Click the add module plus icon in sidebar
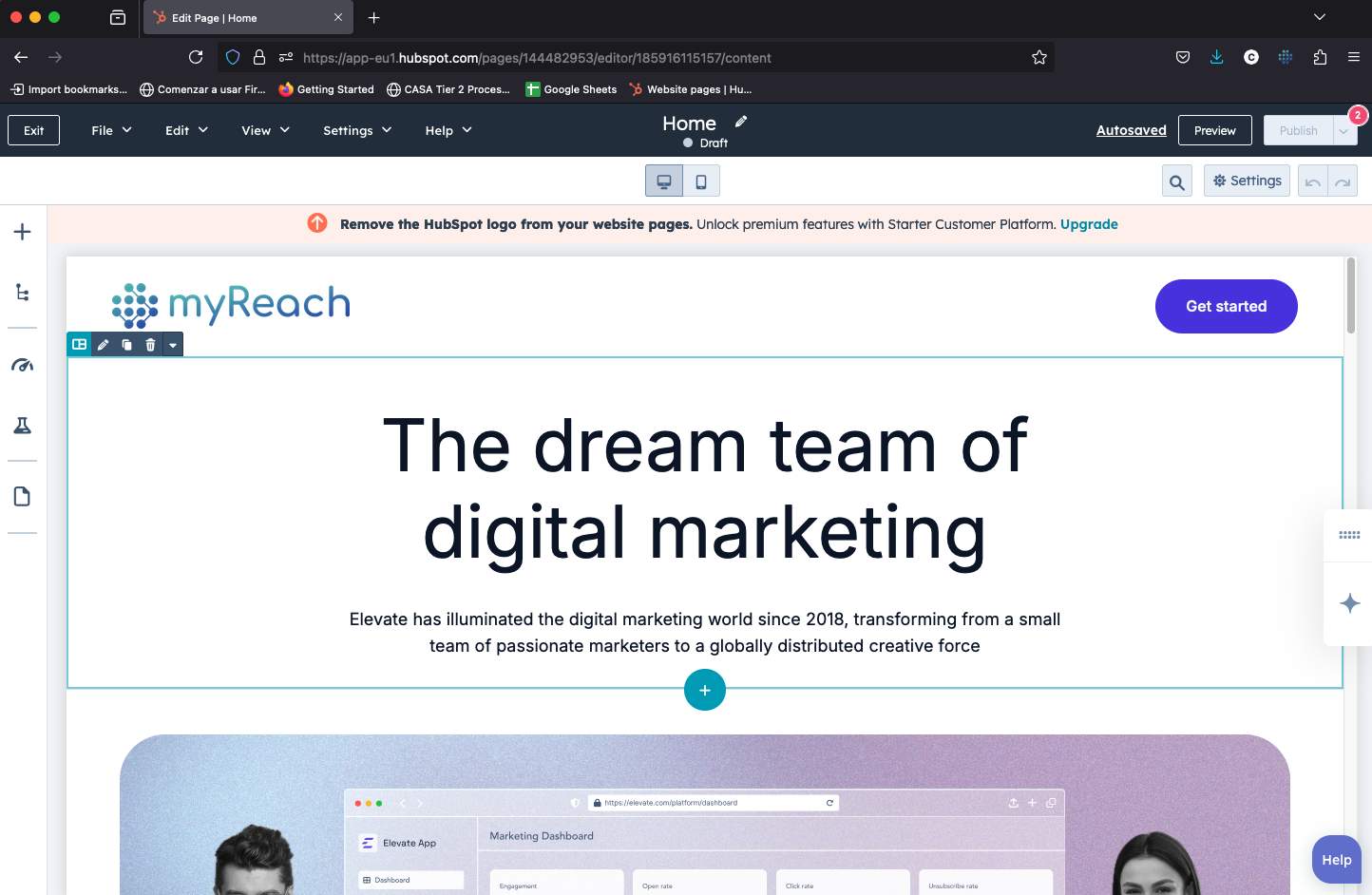Screen dimensions: 1372x895 click(23, 232)
